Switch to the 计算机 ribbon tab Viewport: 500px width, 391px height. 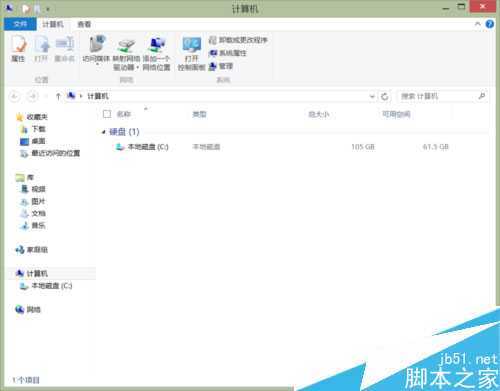pyautogui.click(x=53, y=24)
